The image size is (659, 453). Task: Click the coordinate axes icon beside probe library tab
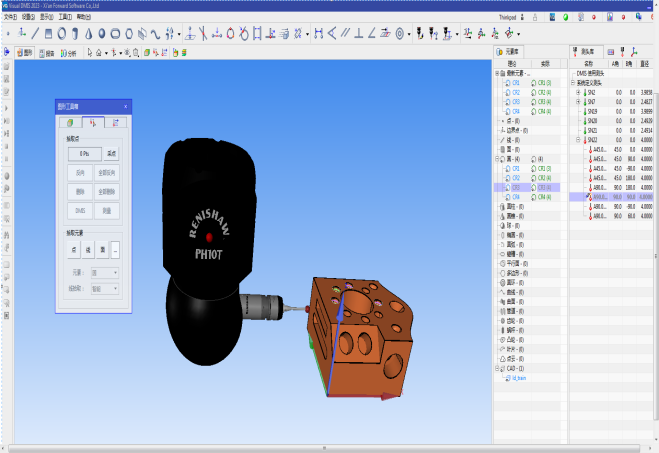(x=634, y=52)
